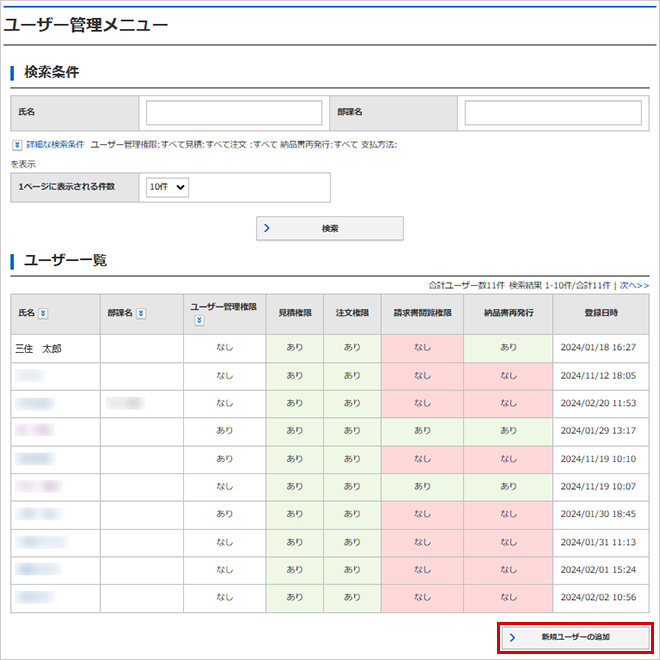Viewport: 660px width, 660px height.
Task: Click date 2024/01/31 11:13
Action: pyautogui.click(x=598, y=542)
